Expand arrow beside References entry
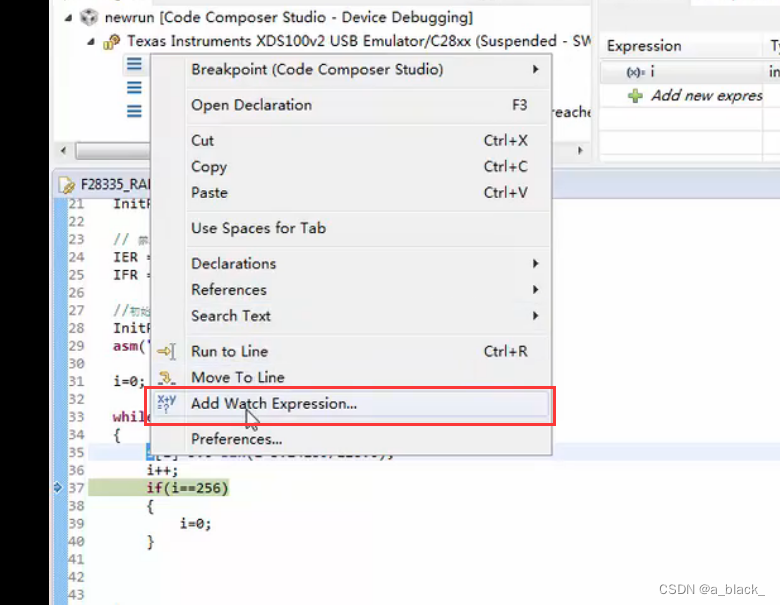 [535, 289]
